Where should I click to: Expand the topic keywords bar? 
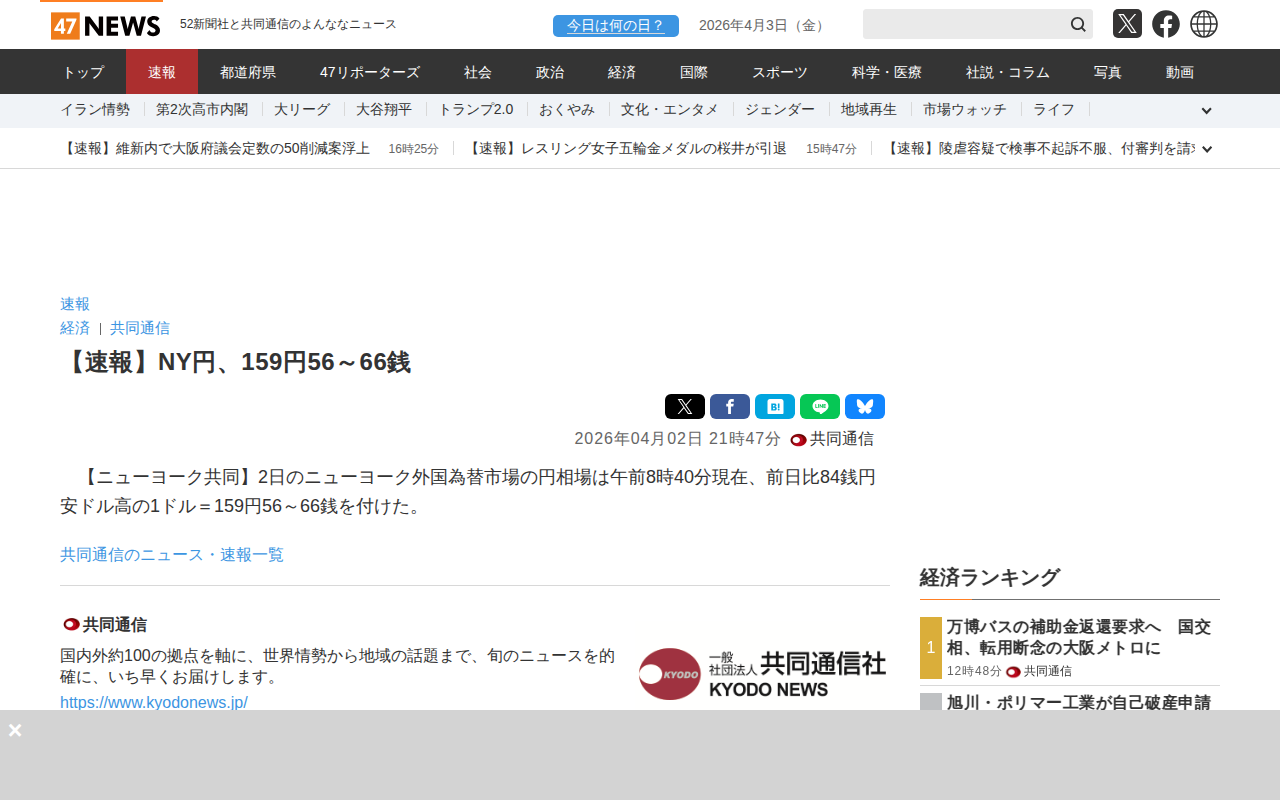[x=1206, y=111]
